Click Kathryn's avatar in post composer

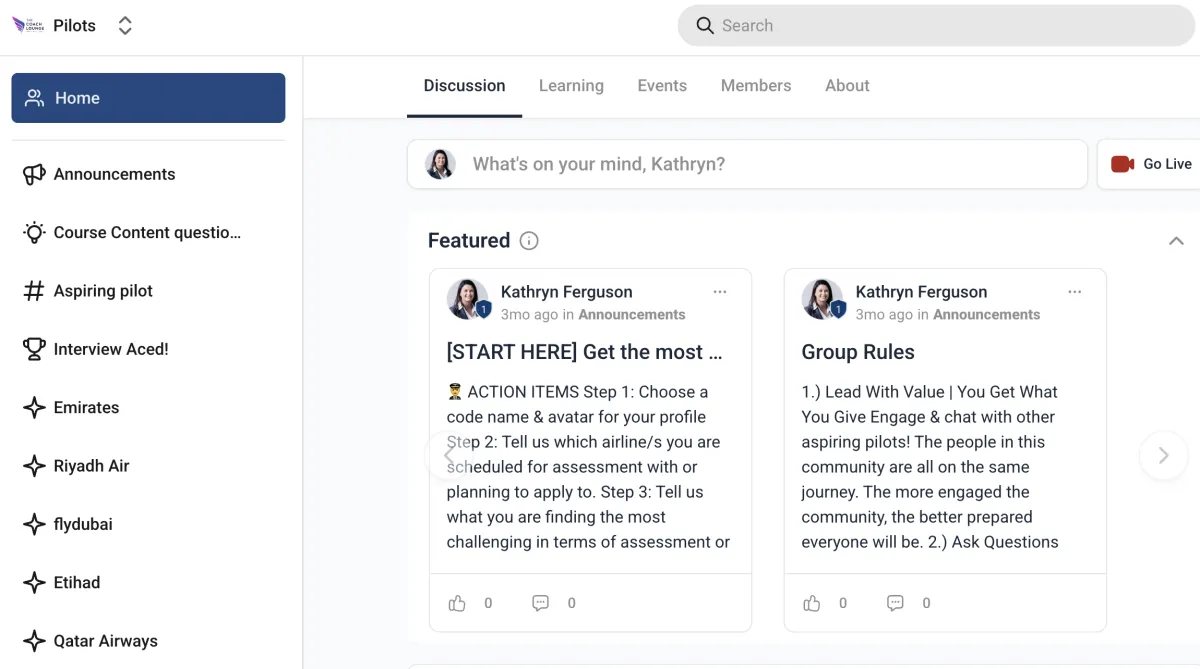tap(440, 164)
